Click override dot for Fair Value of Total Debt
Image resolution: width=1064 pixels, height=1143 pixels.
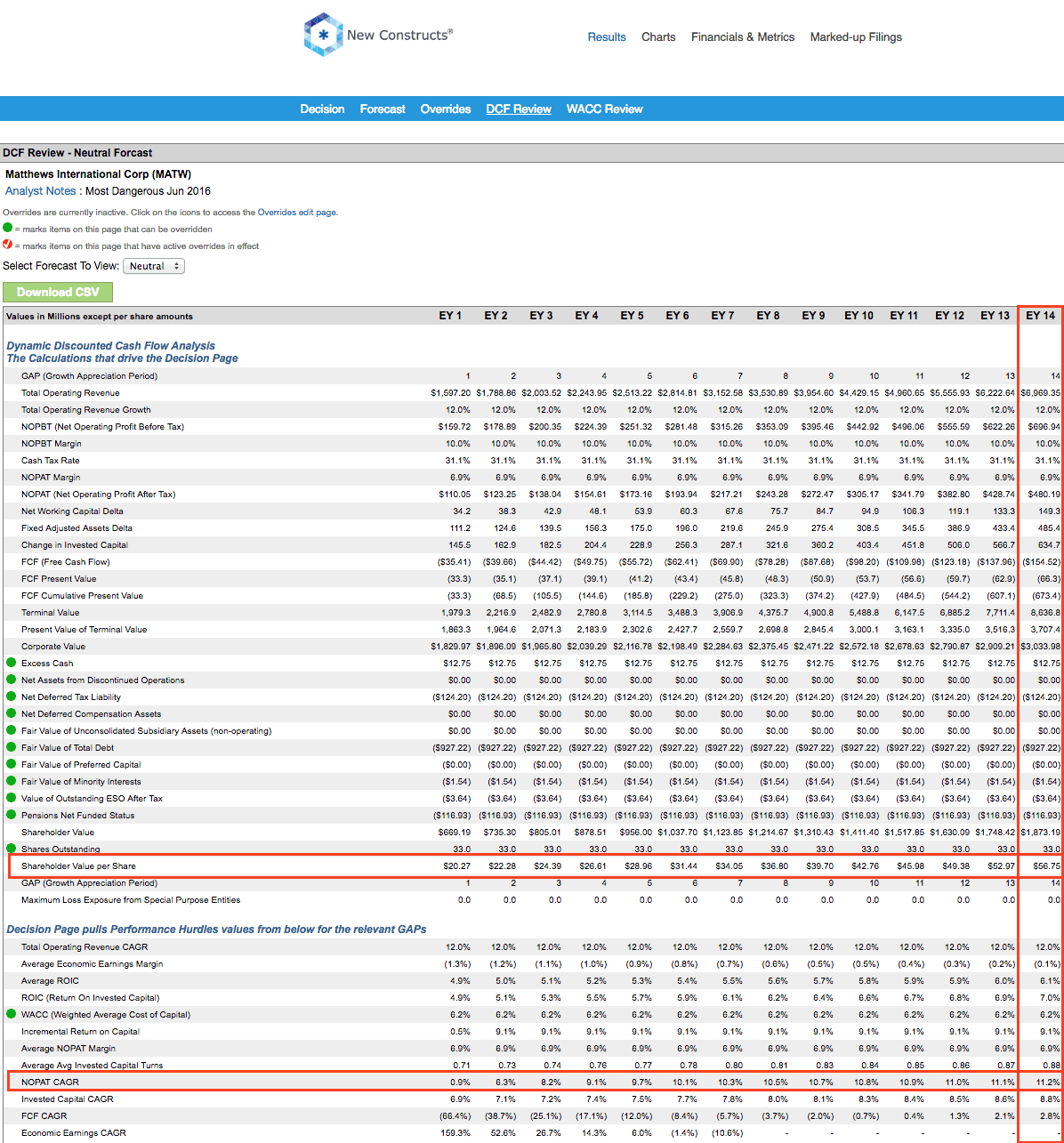tap(11, 747)
